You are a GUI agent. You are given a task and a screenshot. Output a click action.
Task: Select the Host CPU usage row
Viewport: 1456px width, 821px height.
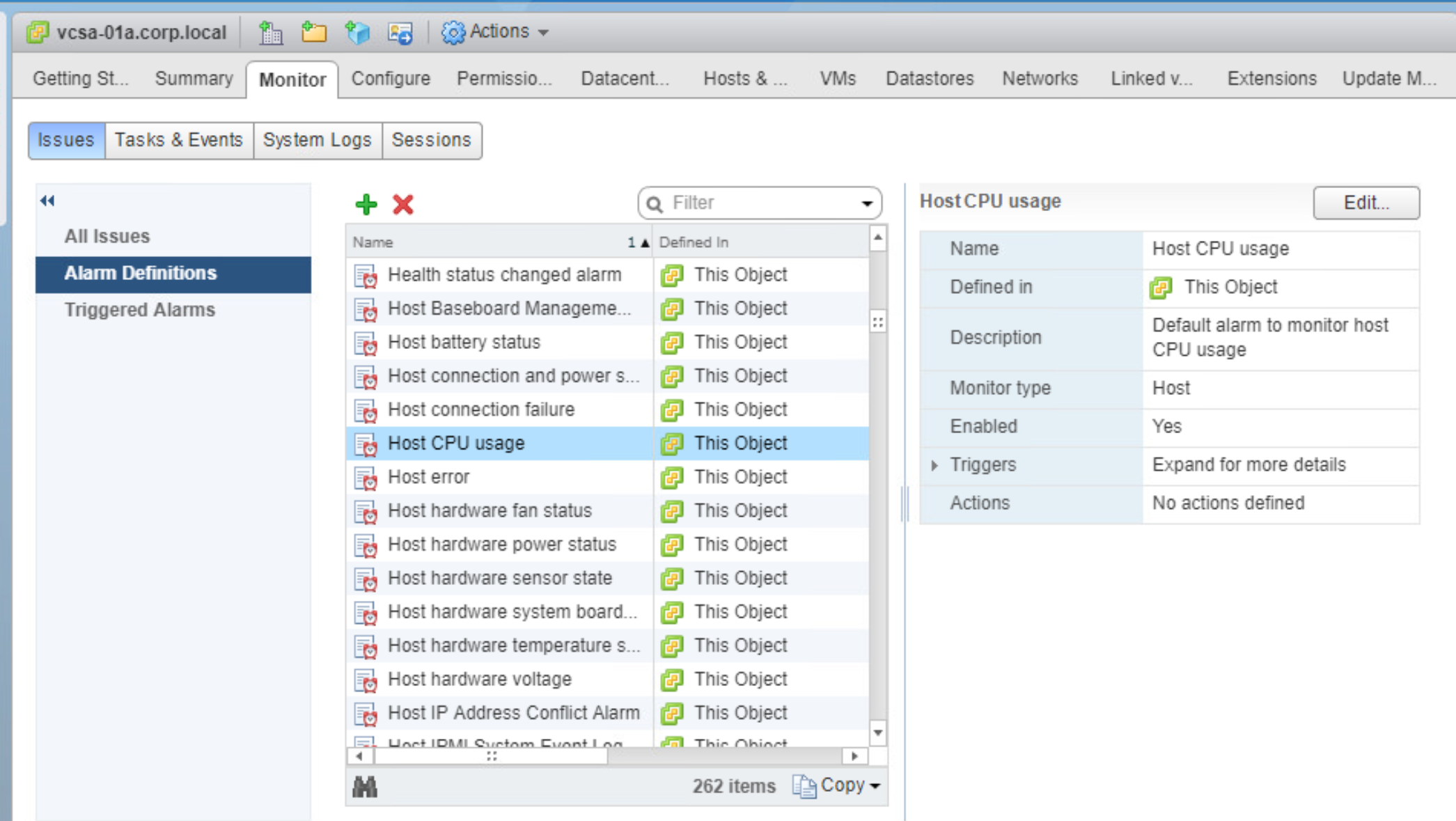(607, 444)
